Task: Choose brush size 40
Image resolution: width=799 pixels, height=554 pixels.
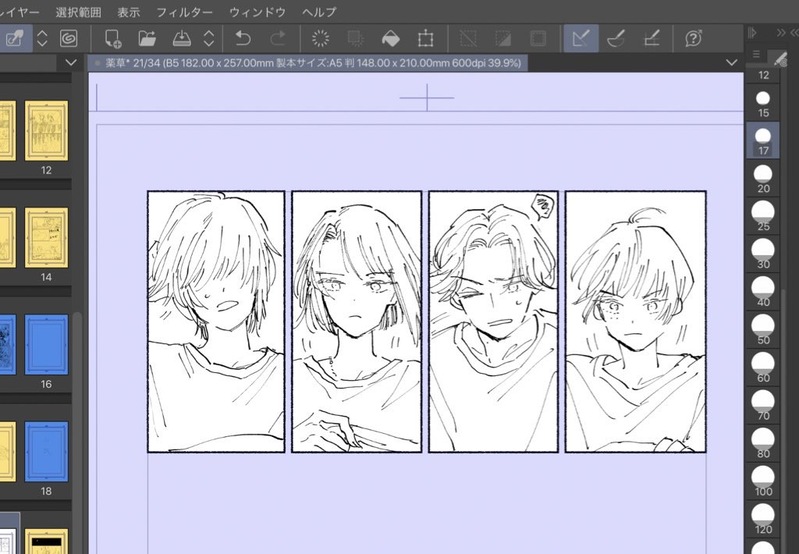Action: click(x=763, y=292)
